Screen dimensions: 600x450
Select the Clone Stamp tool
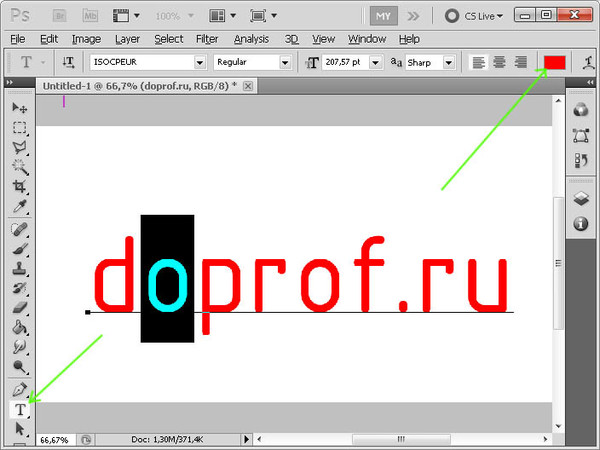(19, 269)
